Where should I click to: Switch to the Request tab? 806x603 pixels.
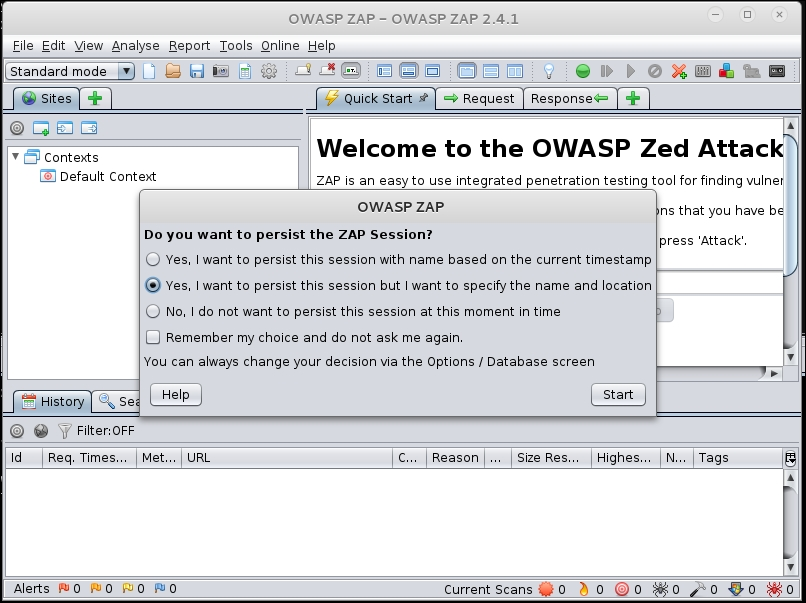tap(479, 98)
